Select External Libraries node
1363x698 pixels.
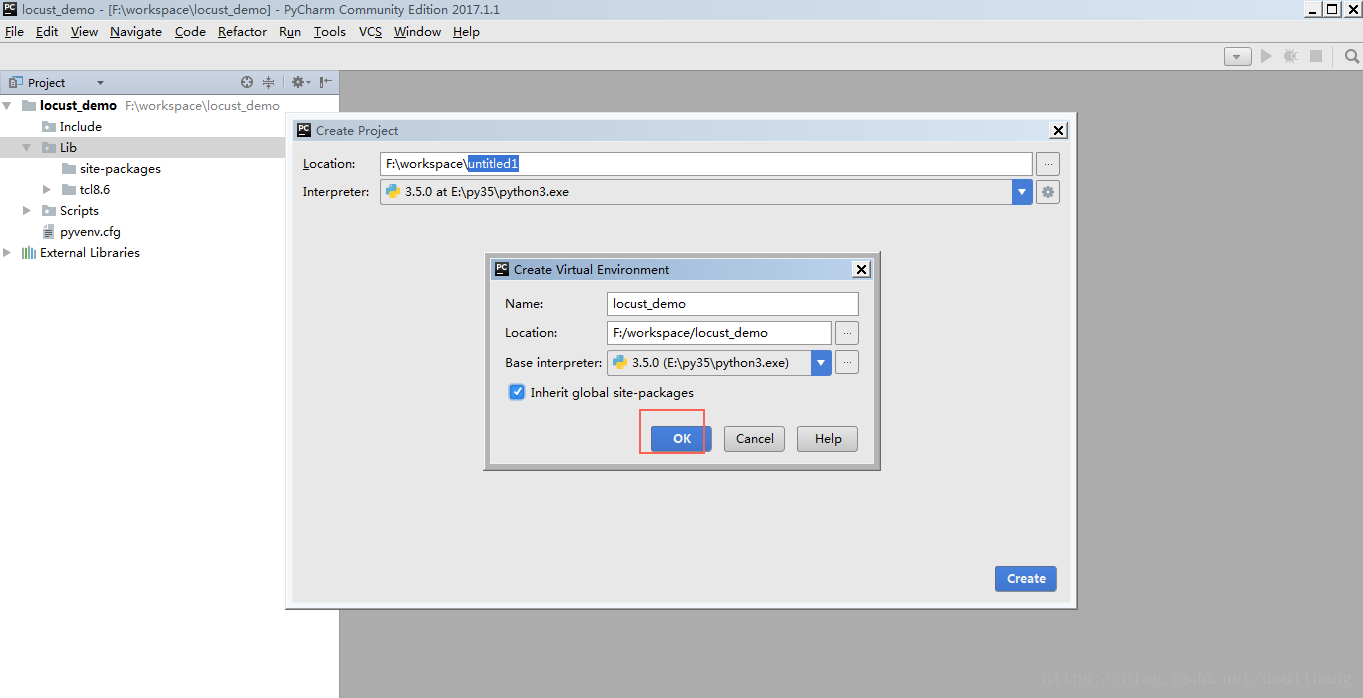pyautogui.click(x=169, y=253)
